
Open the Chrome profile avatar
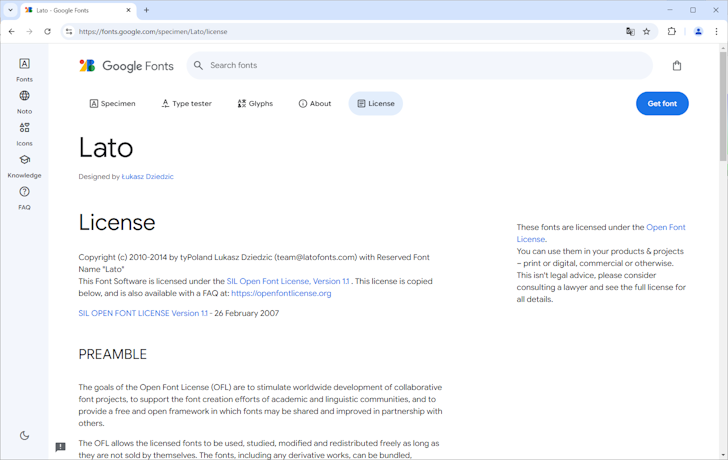click(698, 32)
